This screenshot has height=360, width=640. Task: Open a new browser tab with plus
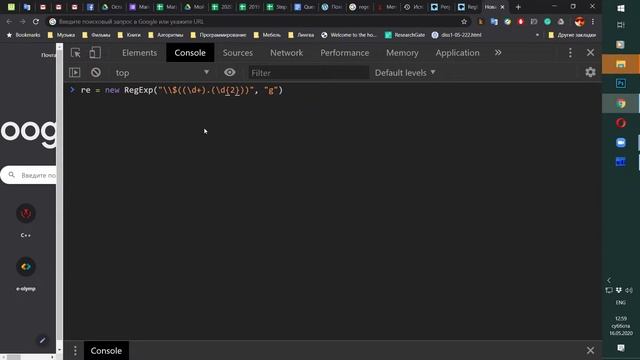tap(518, 7)
